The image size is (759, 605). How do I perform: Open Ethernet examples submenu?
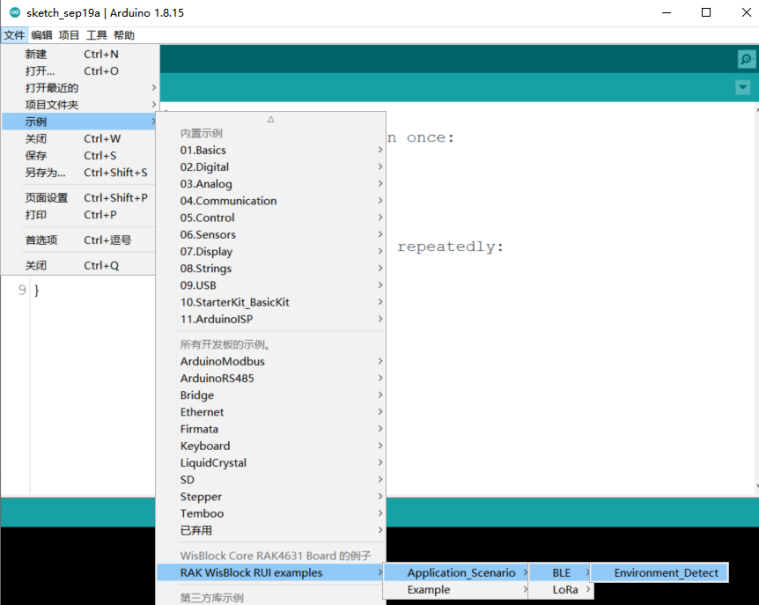[x=271, y=412]
